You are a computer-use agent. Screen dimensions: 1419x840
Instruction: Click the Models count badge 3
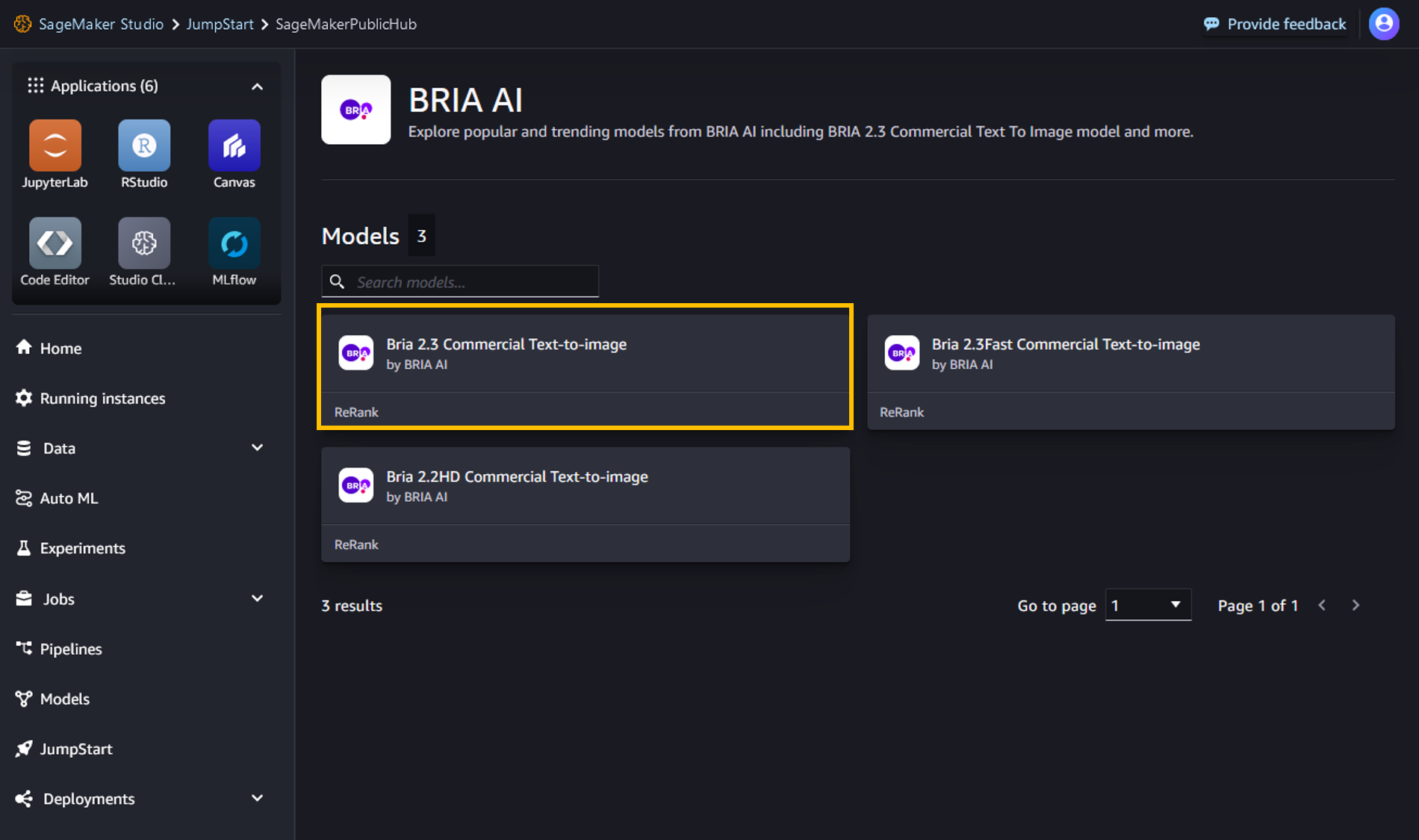[x=421, y=236]
